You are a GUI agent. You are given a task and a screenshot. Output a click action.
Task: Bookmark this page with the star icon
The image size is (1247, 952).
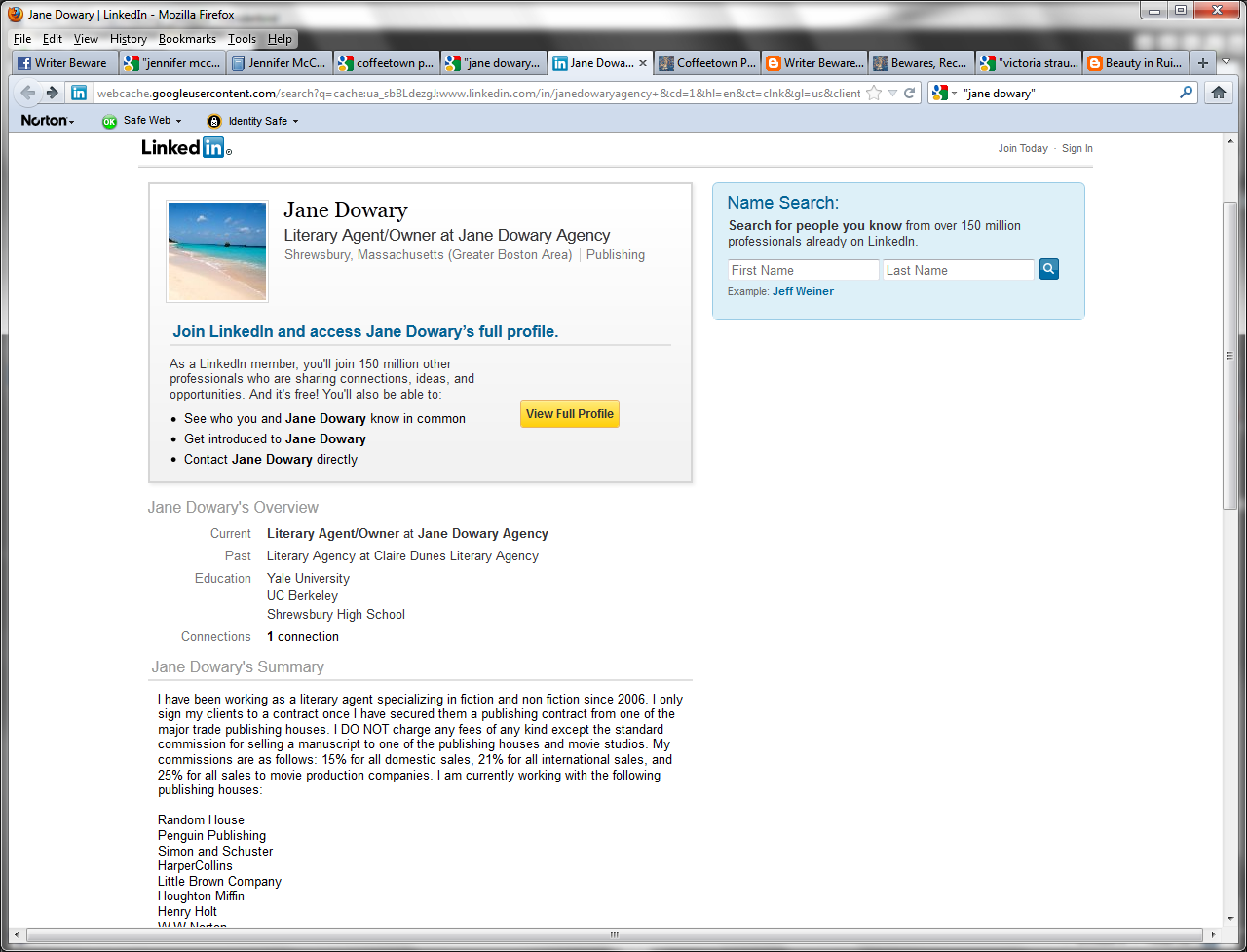pos(874,94)
